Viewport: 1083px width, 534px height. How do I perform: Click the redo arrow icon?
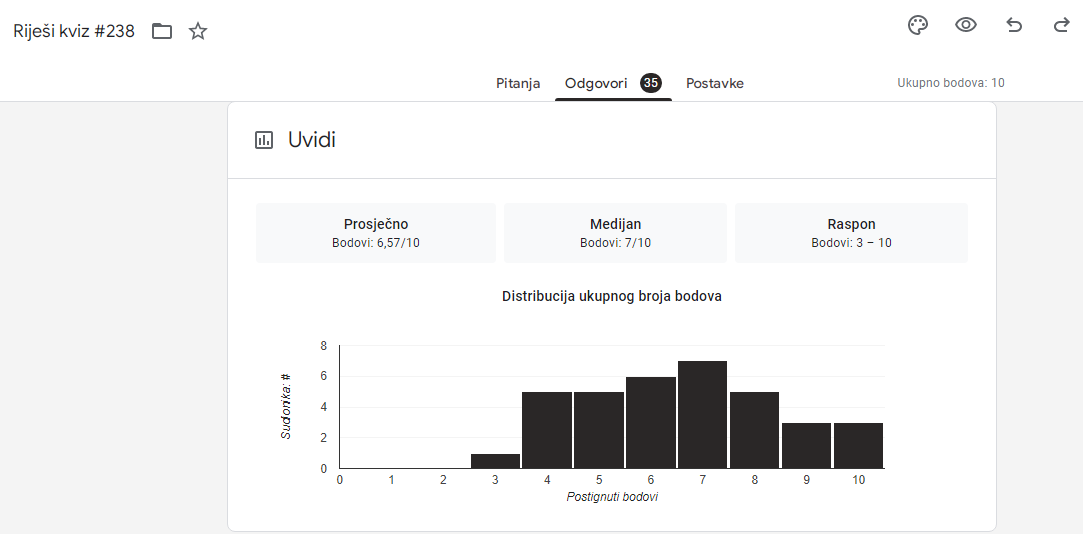[x=1061, y=26]
